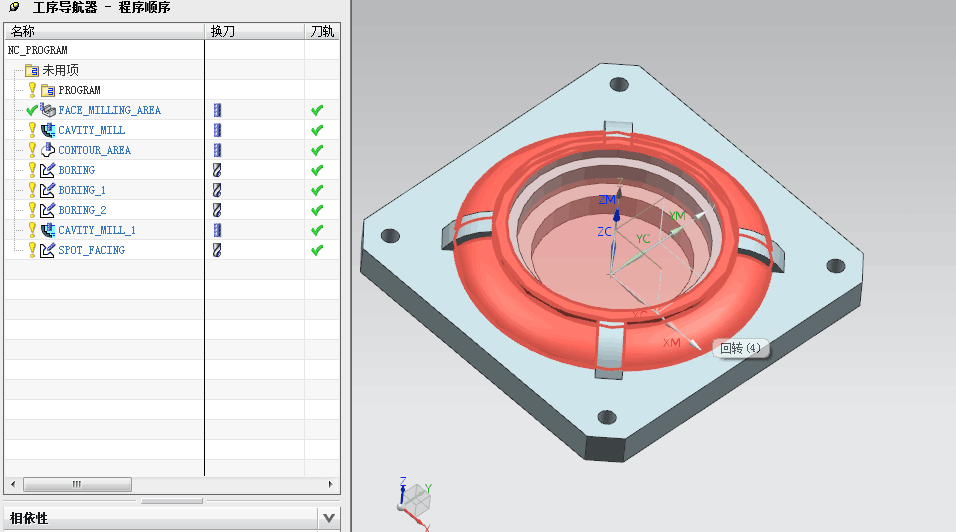The image size is (956, 532).
Task: Select the CONTOUR_AREA operation
Action: pos(95,151)
